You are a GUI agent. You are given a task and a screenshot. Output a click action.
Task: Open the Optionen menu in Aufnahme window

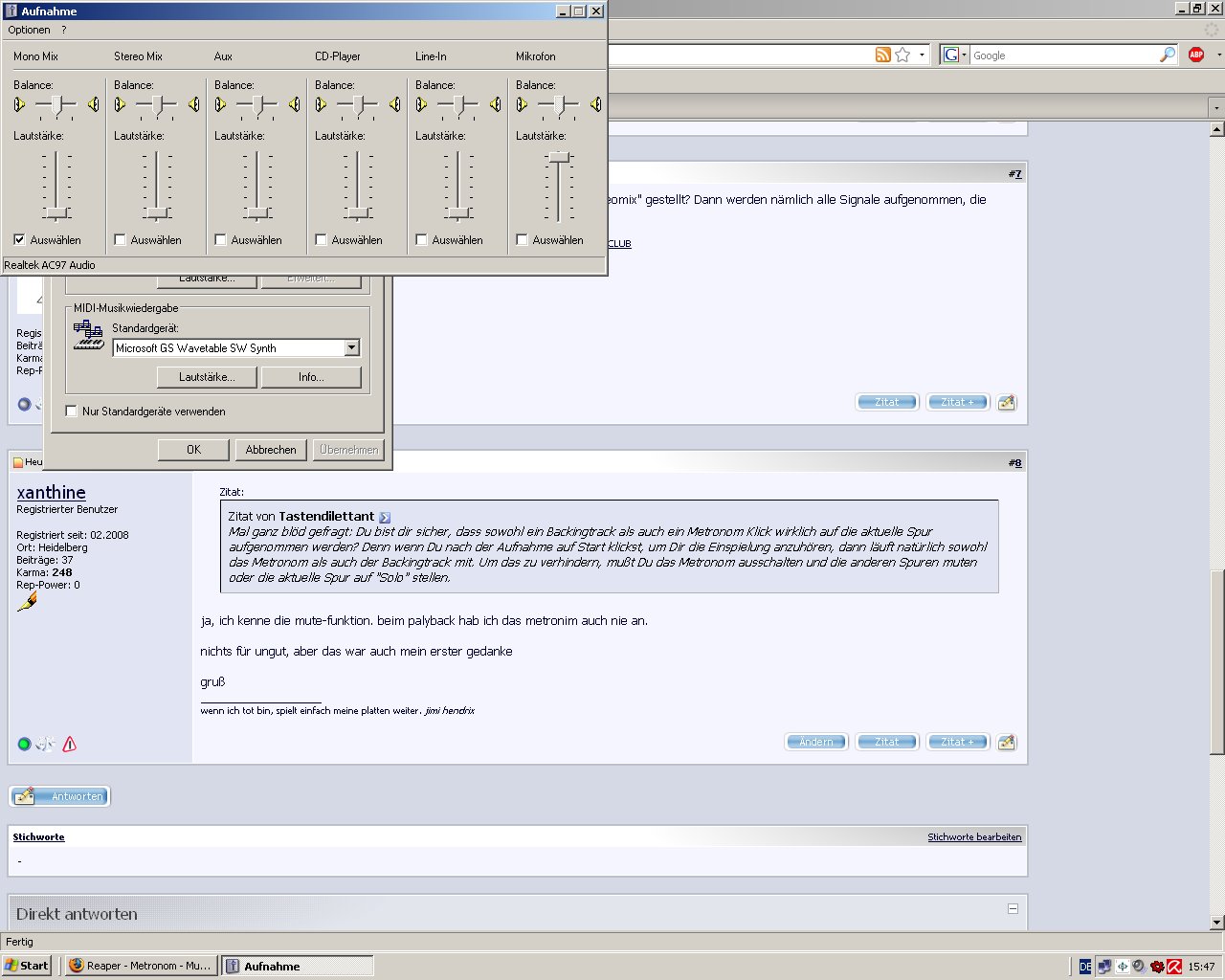pos(29,30)
